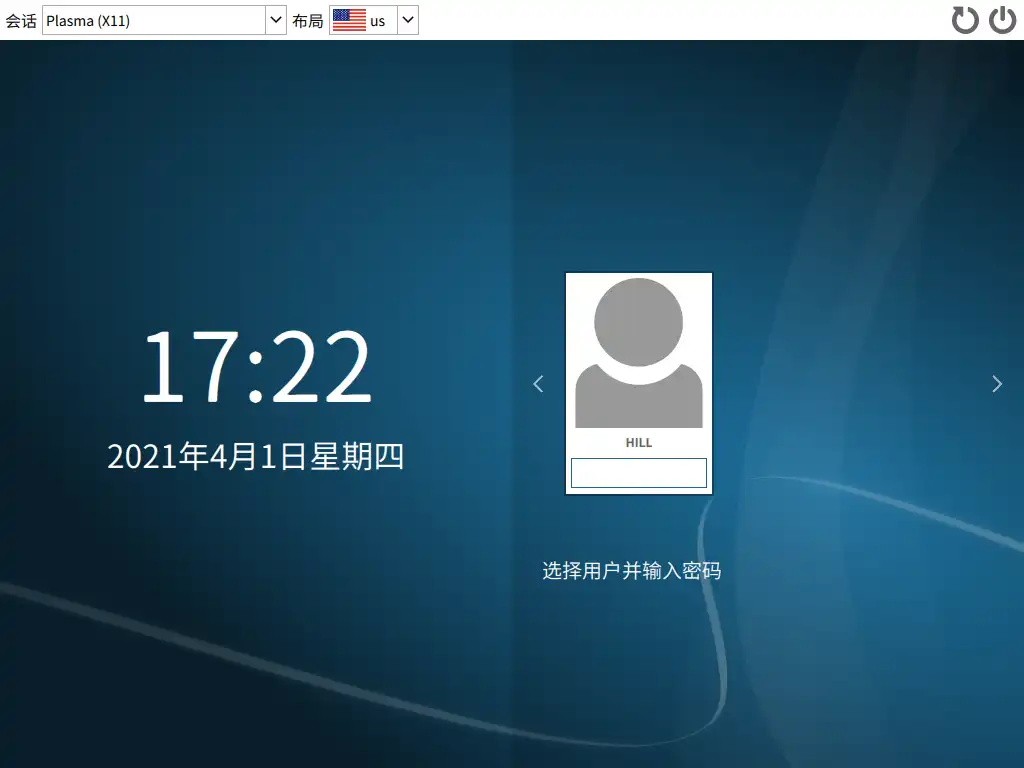
Task: Open the session dropdown arrow
Action: [x=276, y=21]
